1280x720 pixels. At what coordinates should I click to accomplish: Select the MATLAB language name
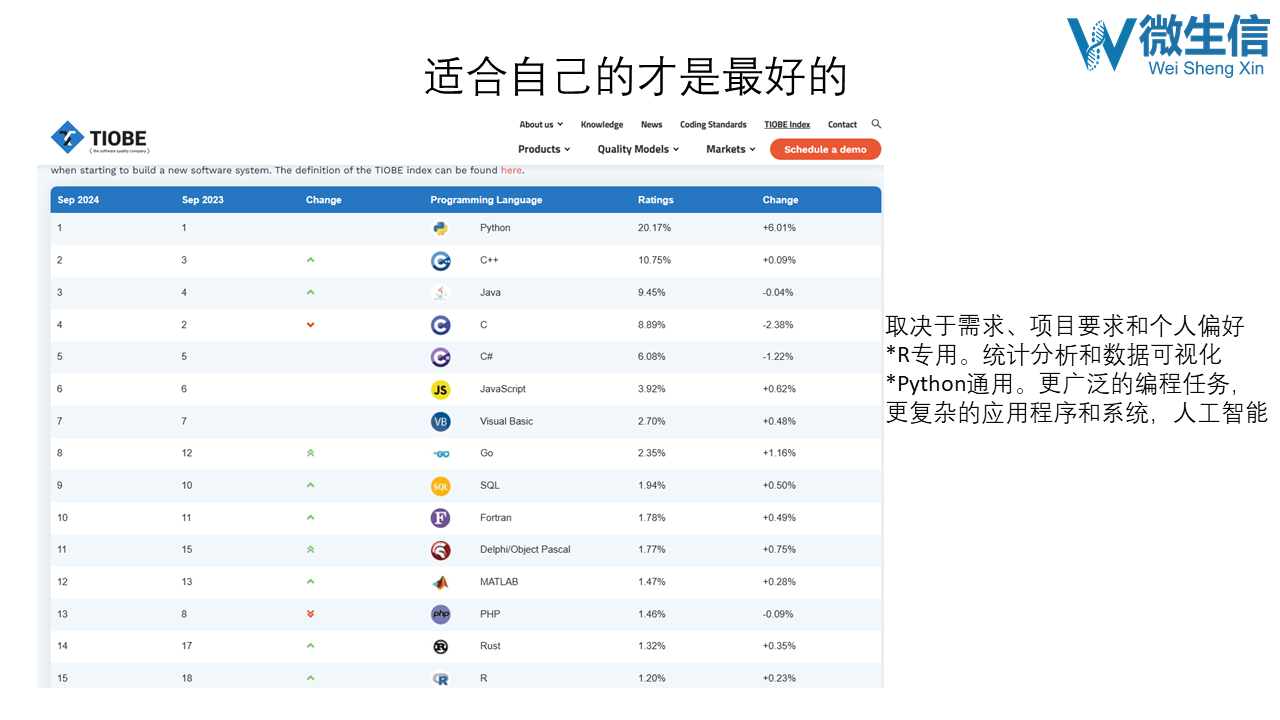tap(499, 582)
